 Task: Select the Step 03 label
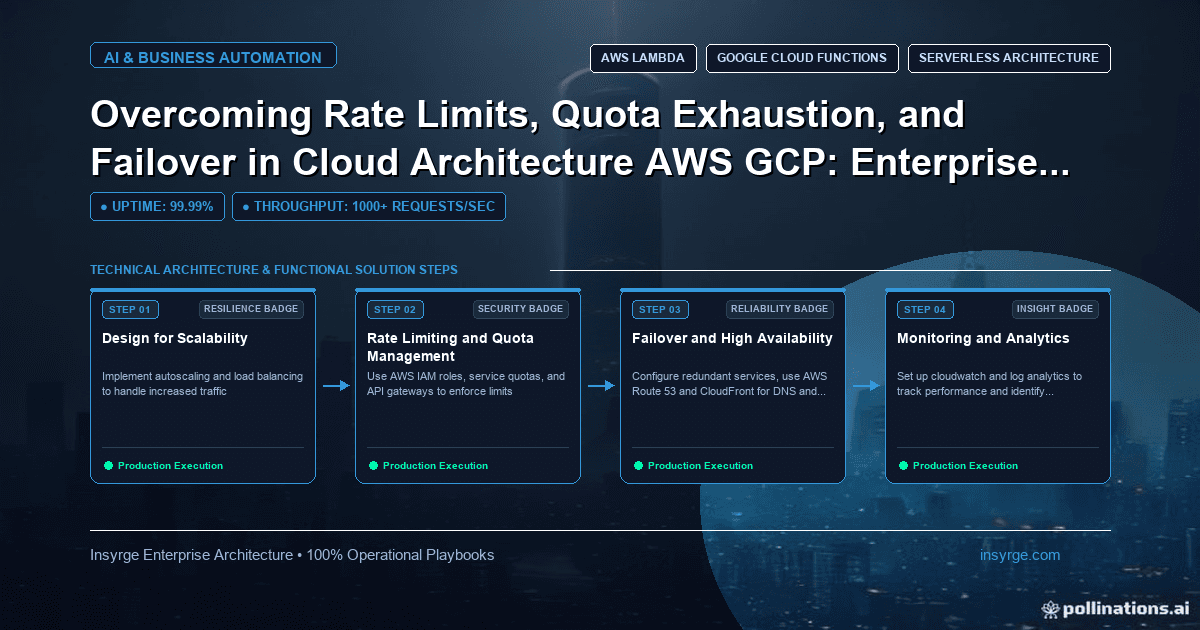tap(660, 310)
